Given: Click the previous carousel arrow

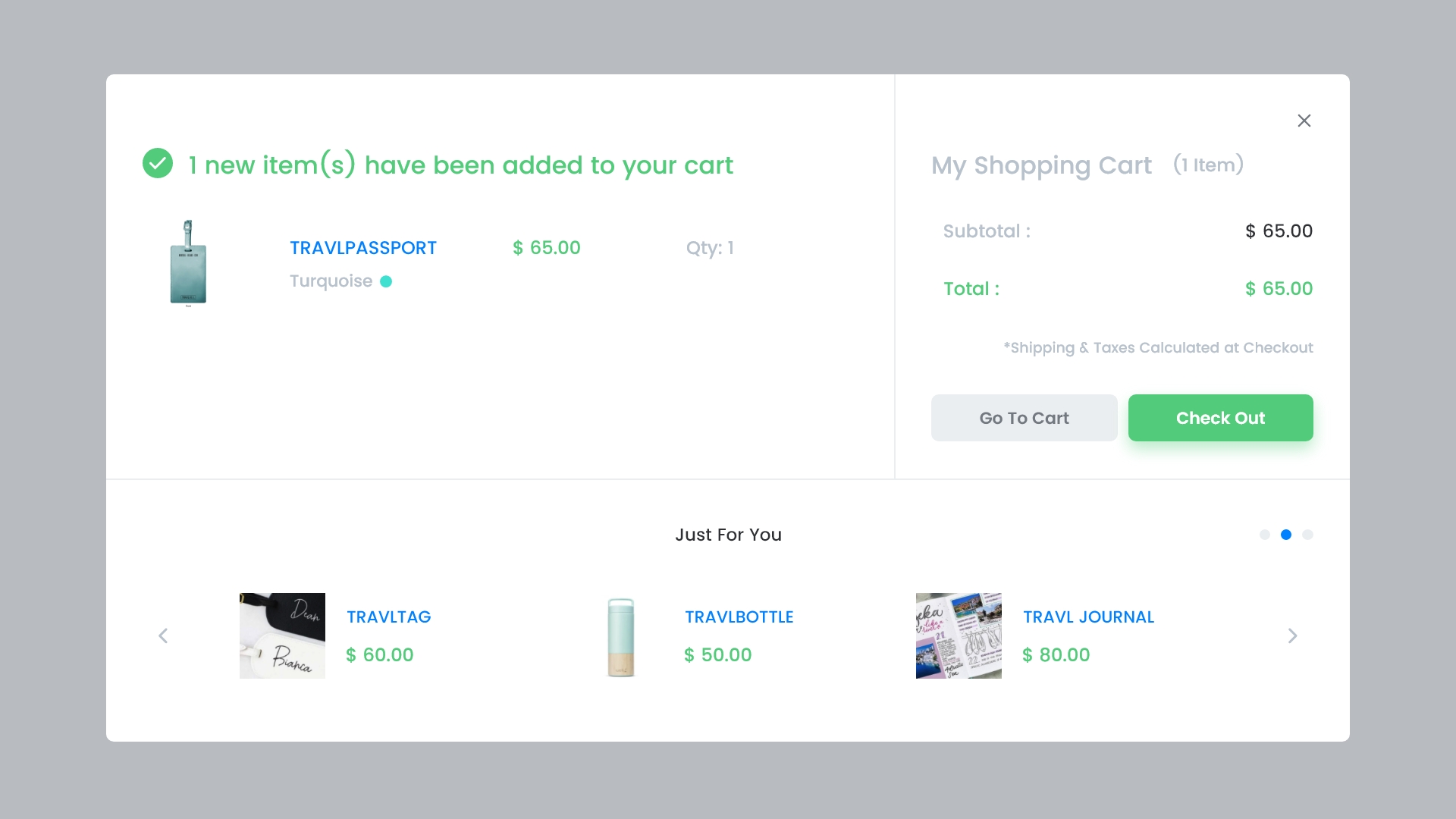Looking at the screenshot, I should click(163, 635).
